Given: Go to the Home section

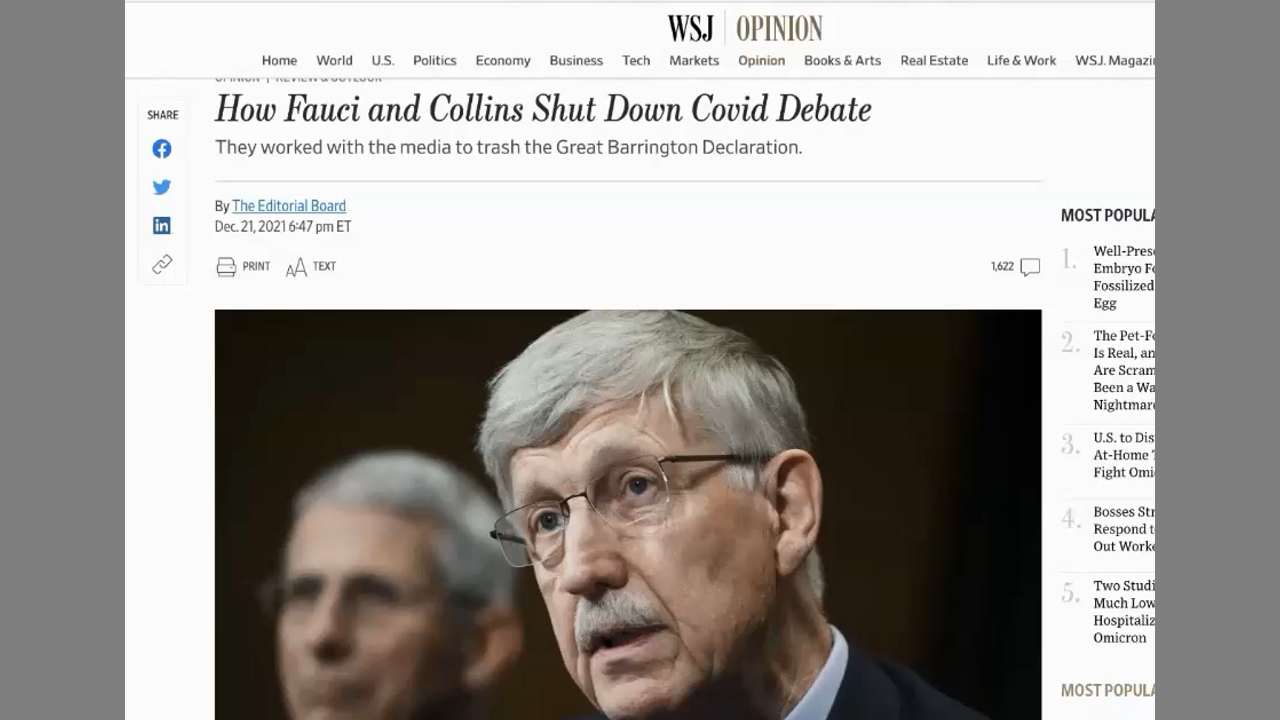Looking at the screenshot, I should [279, 60].
